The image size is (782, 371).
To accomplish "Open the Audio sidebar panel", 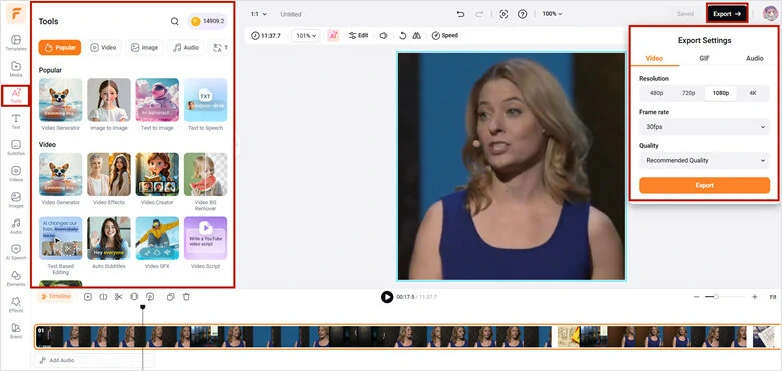I will click(15, 226).
